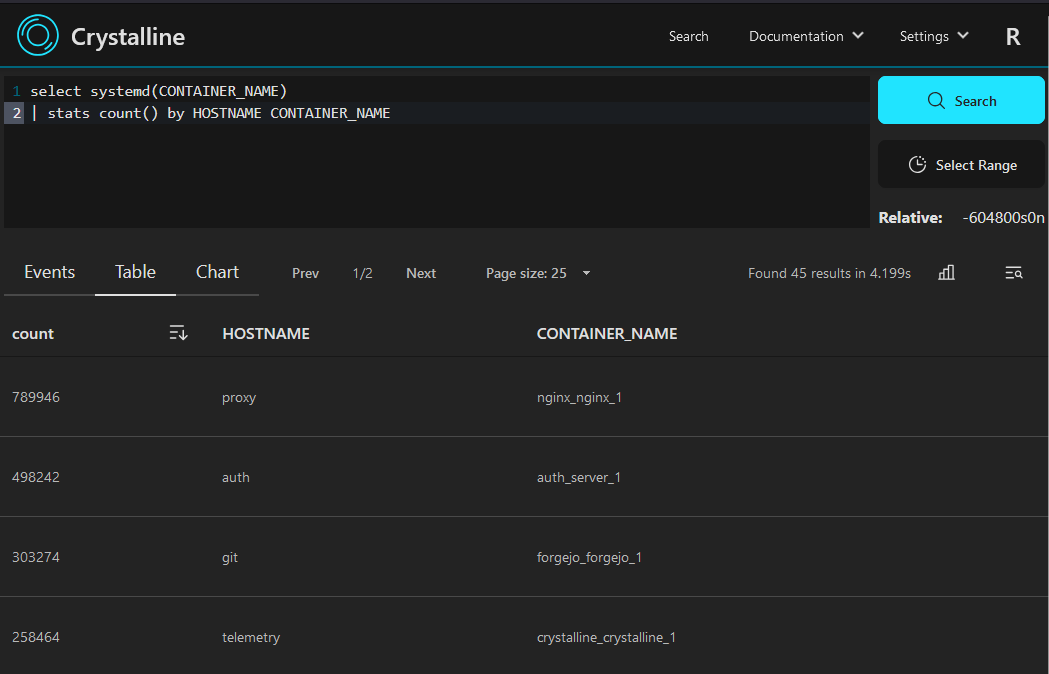The image size is (1049, 674).
Task: Select the Table tab
Action: [x=135, y=272]
